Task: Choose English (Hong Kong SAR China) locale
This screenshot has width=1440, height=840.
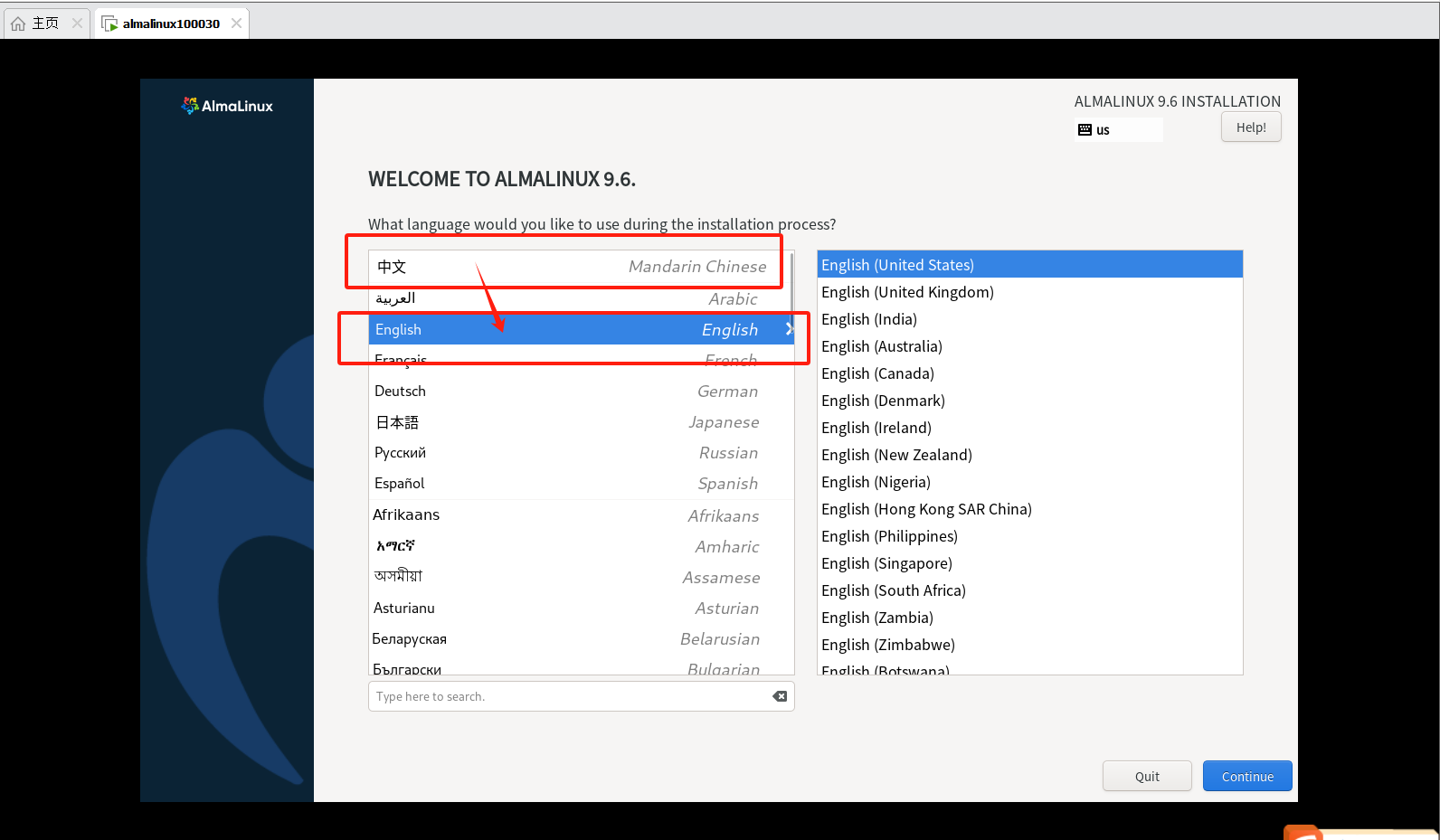Action: tap(1029, 509)
